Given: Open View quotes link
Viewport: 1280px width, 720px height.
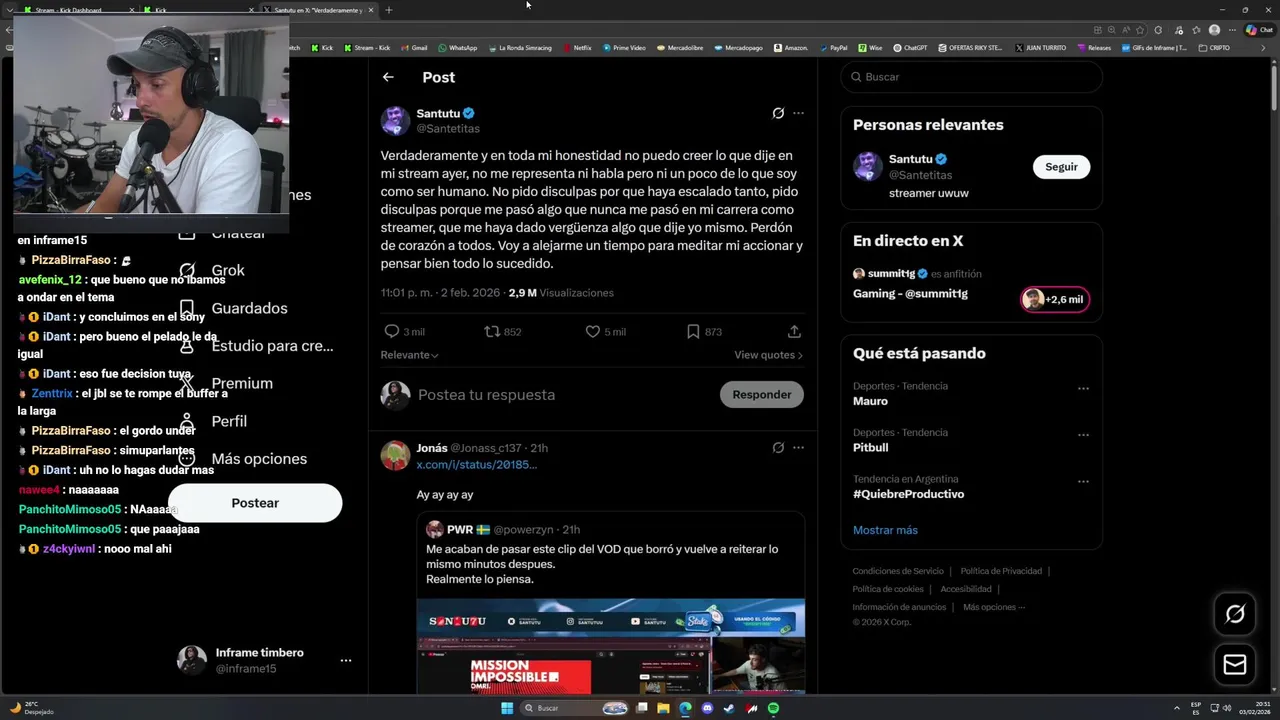Looking at the screenshot, I should (x=768, y=355).
